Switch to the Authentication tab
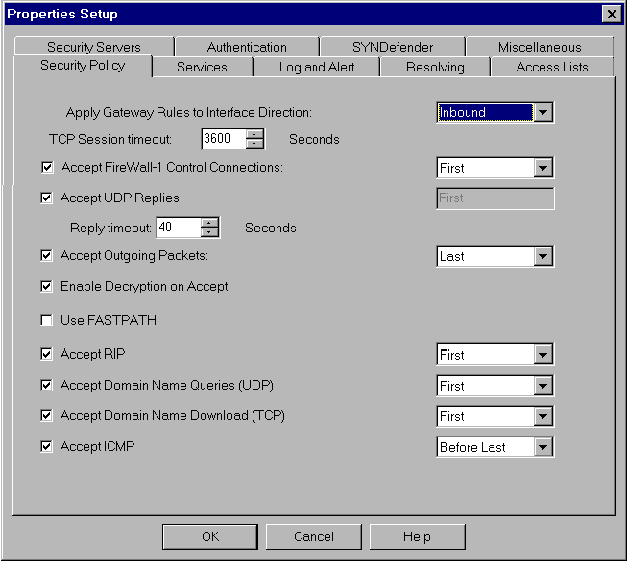This screenshot has width=628, height=562. click(246, 47)
